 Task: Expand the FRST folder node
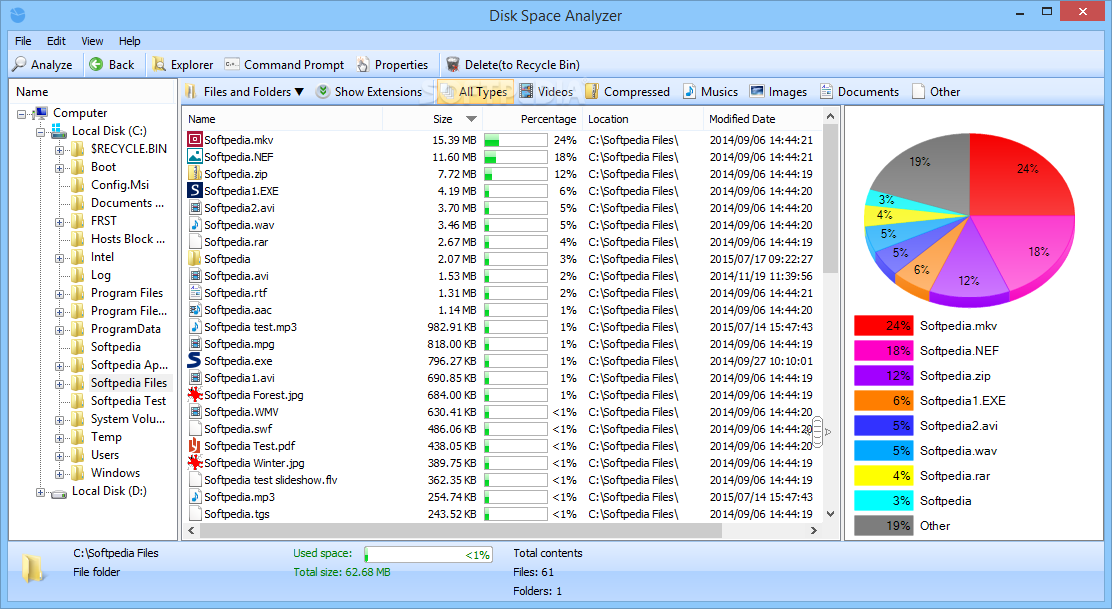(x=60, y=222)
